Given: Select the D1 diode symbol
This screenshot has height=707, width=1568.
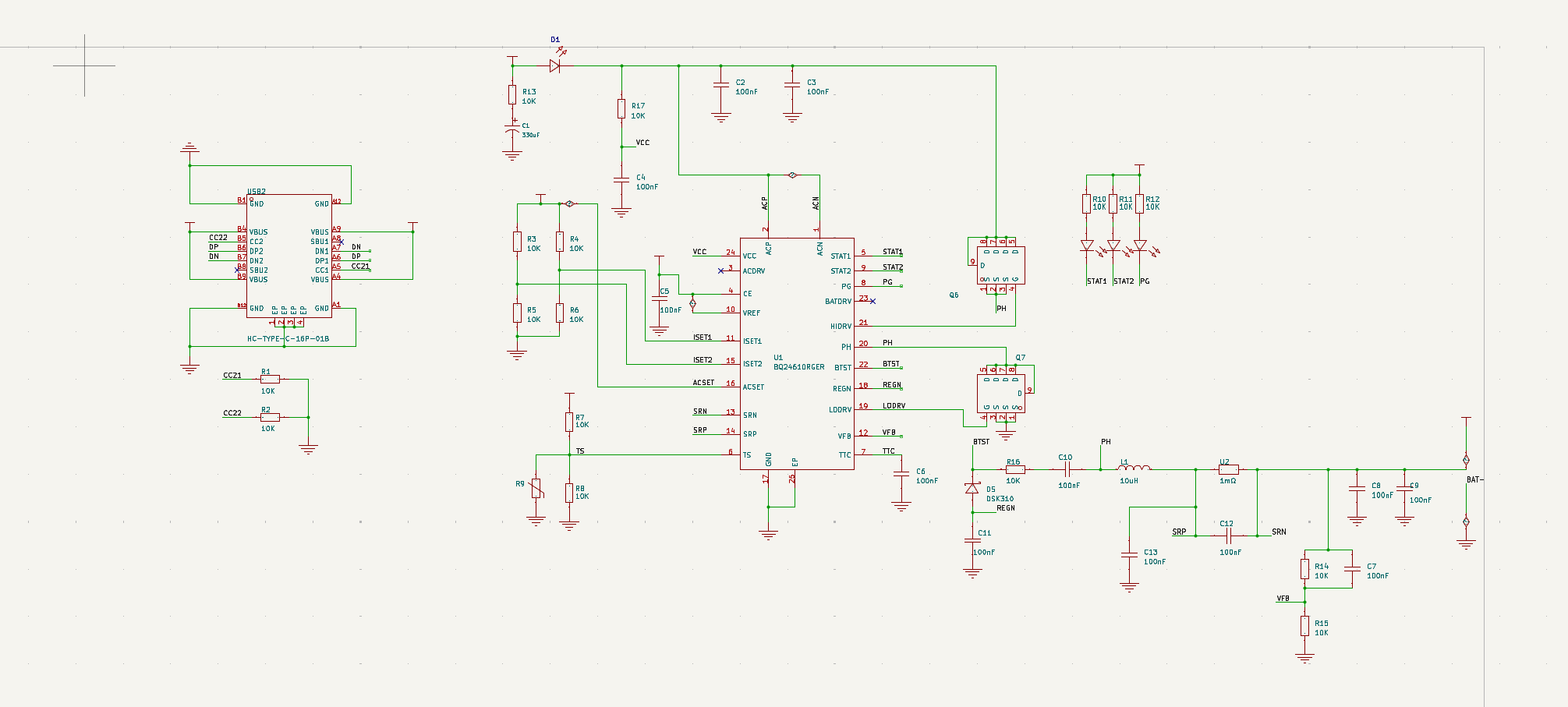Looking at the screenshot, I should [554, 66].
